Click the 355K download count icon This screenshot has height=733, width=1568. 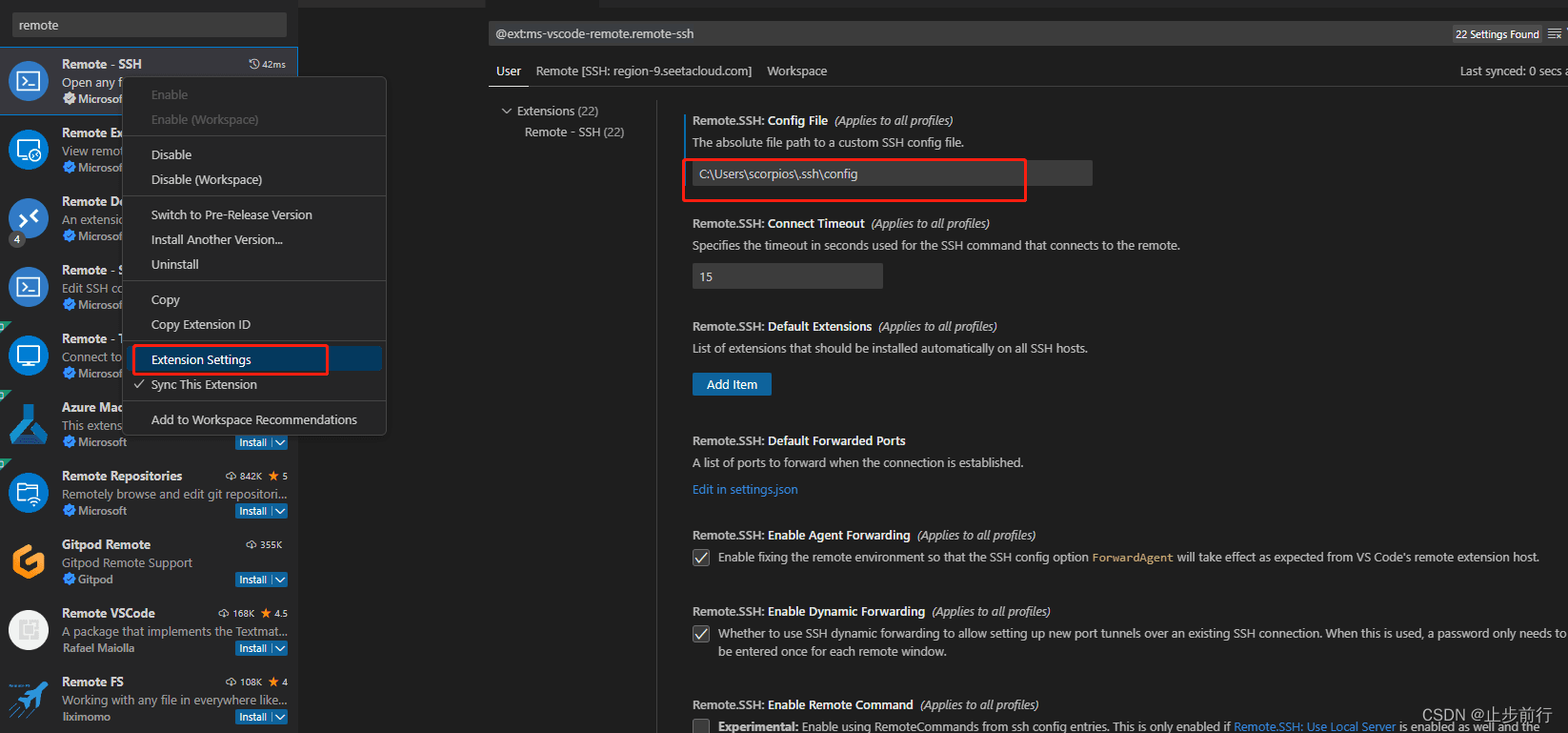pos(251,544)
